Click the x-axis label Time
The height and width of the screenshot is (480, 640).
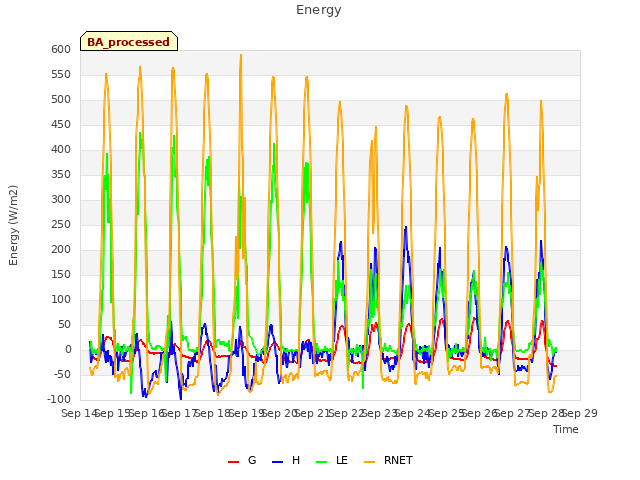pos(566,429)
